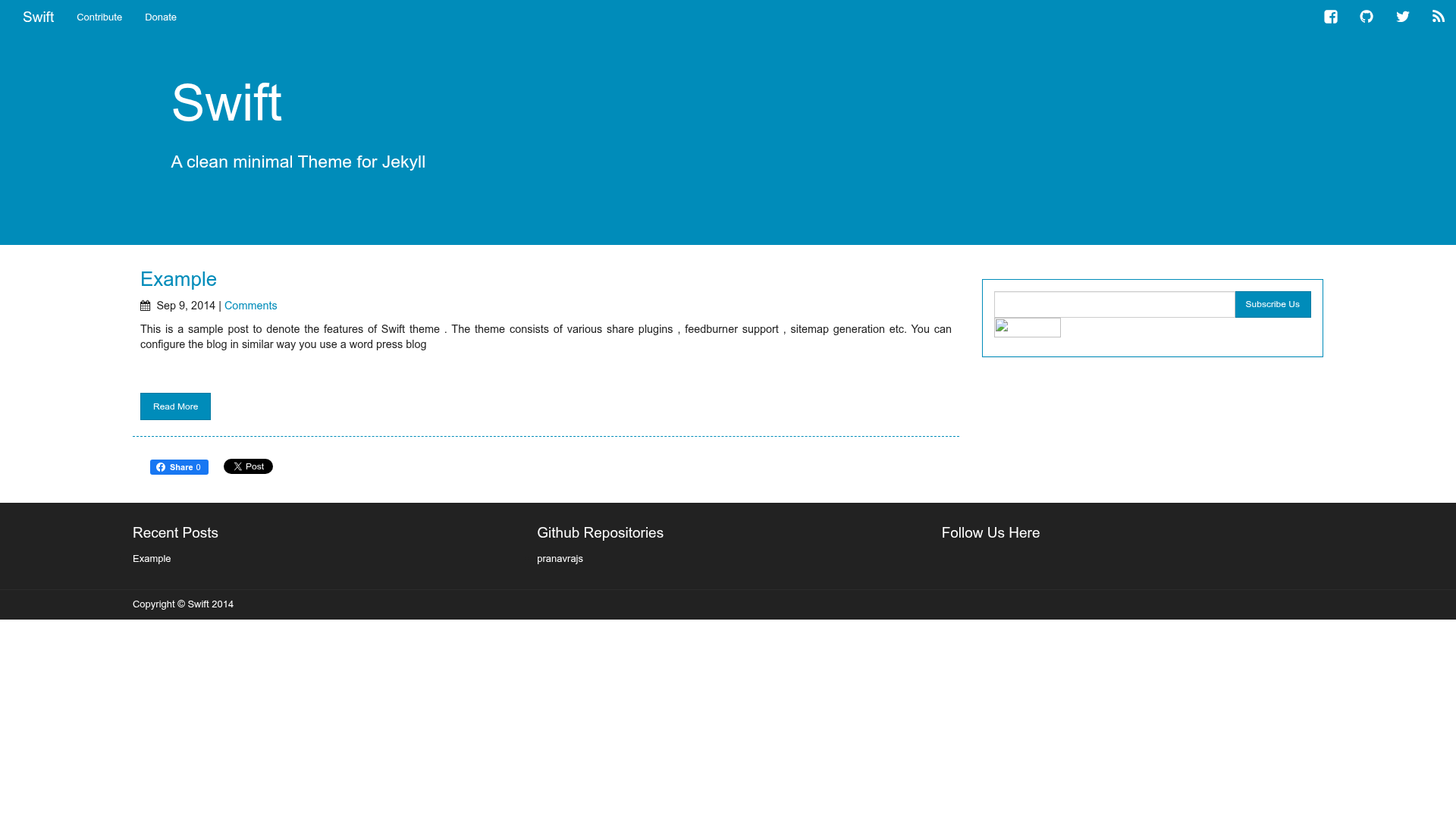Open the Donate nav item
The width and height of the screenshot is (1456, 819).
(161, 17)
